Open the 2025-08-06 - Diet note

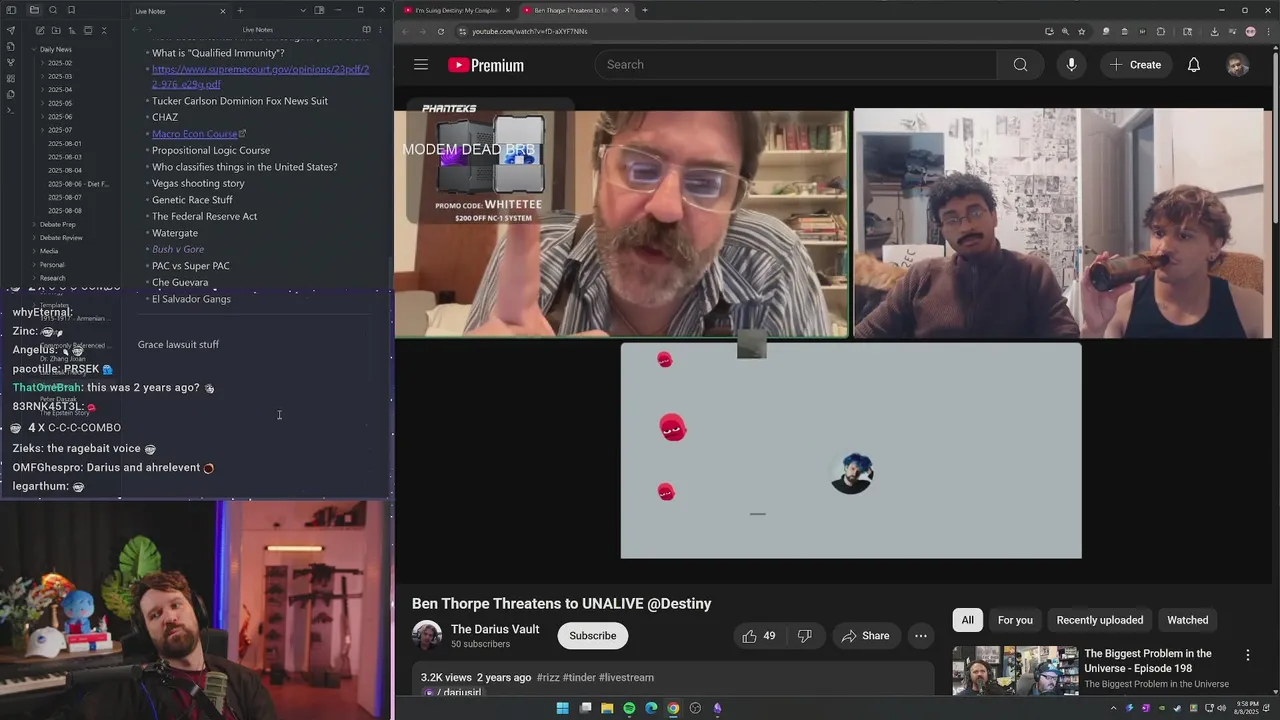coord(78,184)
